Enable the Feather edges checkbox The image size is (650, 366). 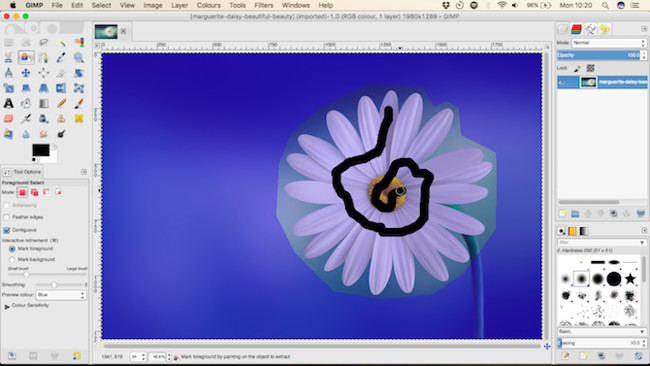[x=6, y=217]
